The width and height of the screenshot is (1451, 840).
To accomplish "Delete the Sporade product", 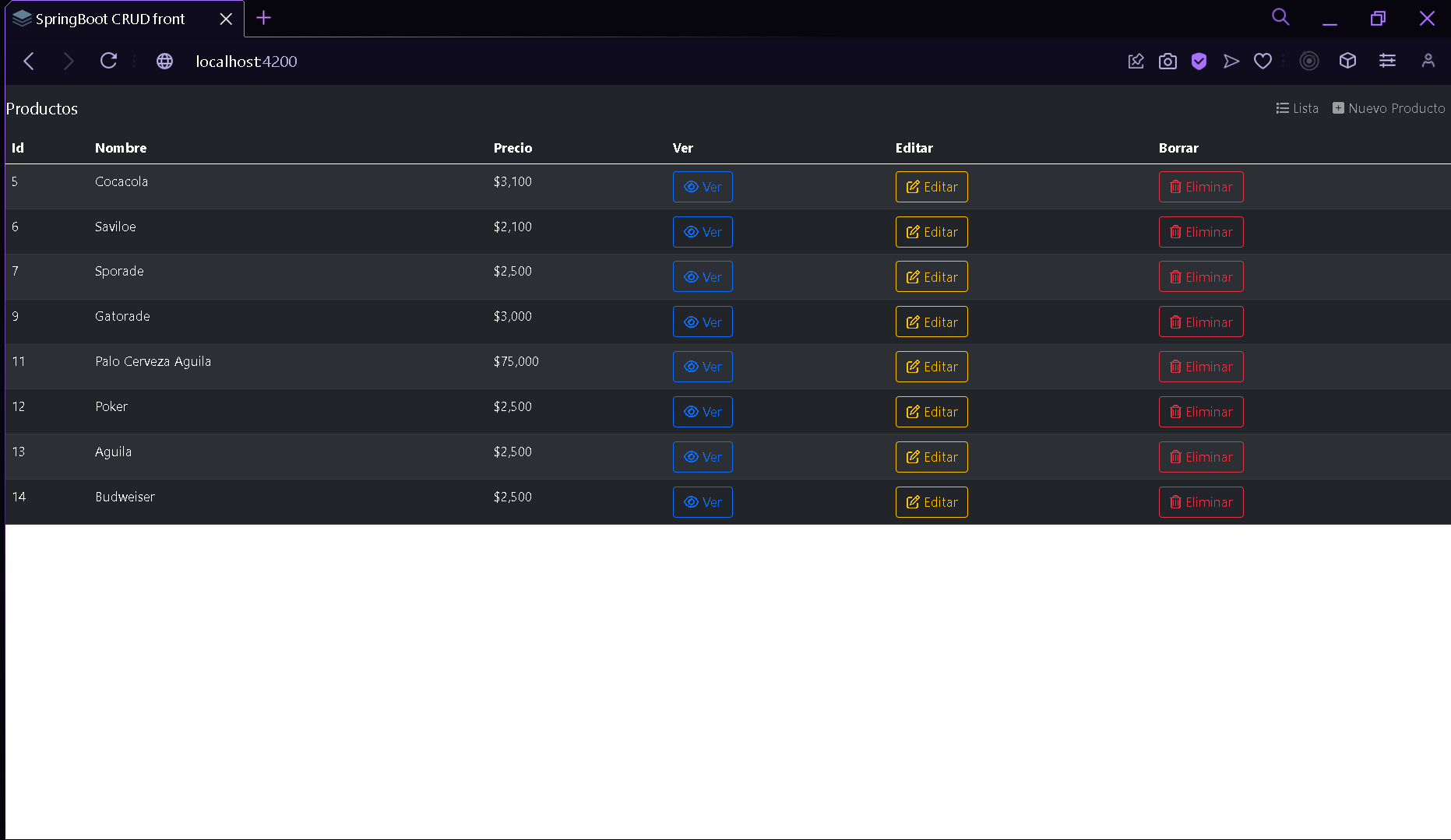I will [x=1201, y=276].
